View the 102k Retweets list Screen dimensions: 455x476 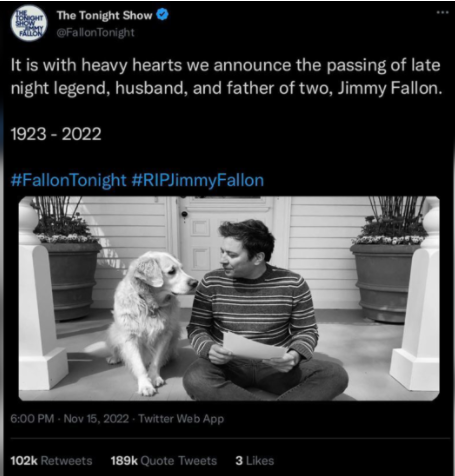[x=51, y=461]
